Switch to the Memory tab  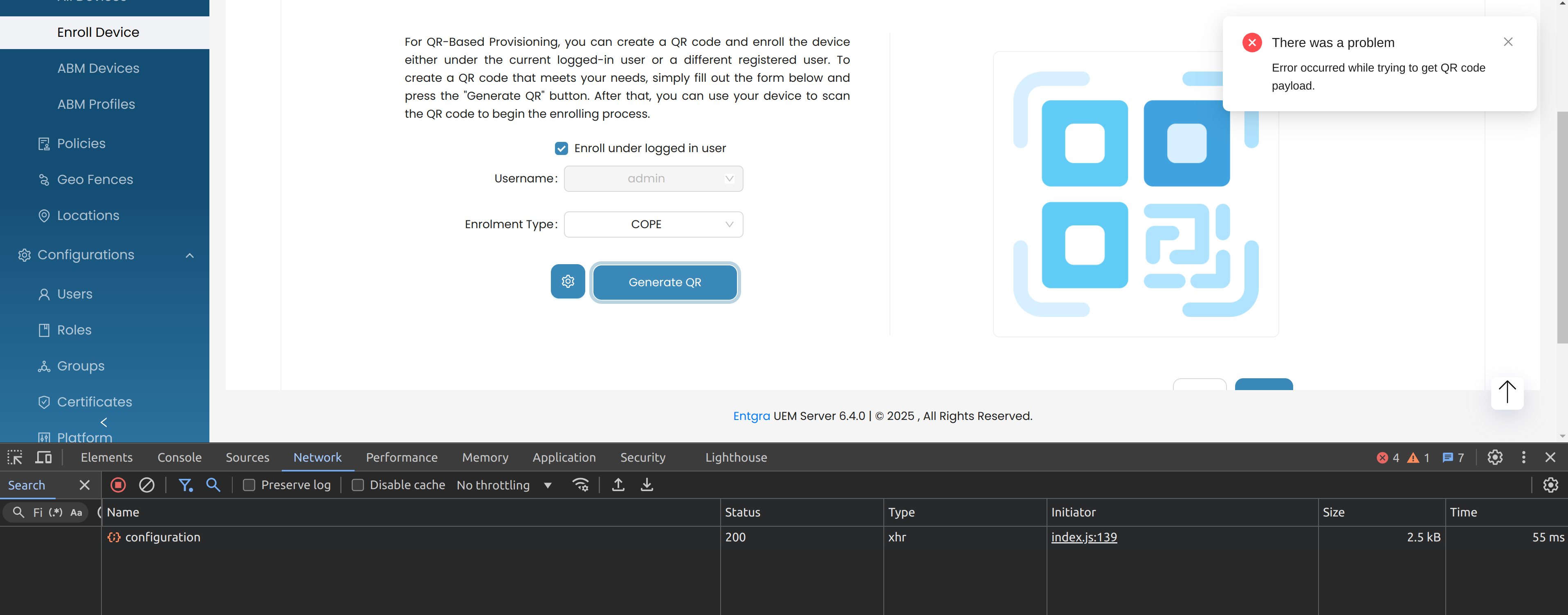click(485, 458)
